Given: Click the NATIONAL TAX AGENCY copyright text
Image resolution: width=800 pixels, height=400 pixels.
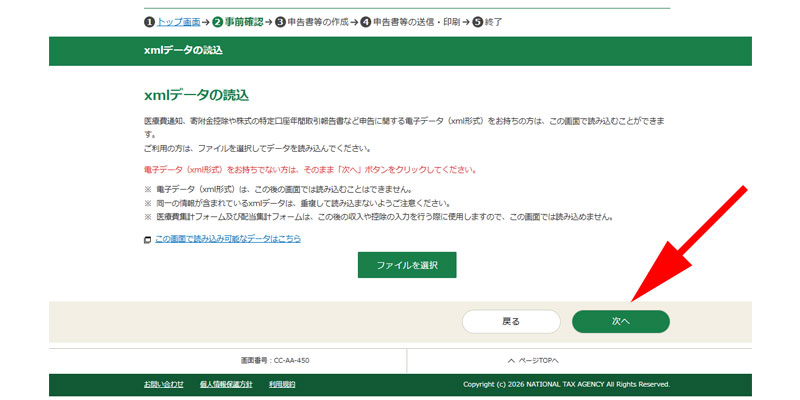Looking at the screenshot, I should pos(566,384).
